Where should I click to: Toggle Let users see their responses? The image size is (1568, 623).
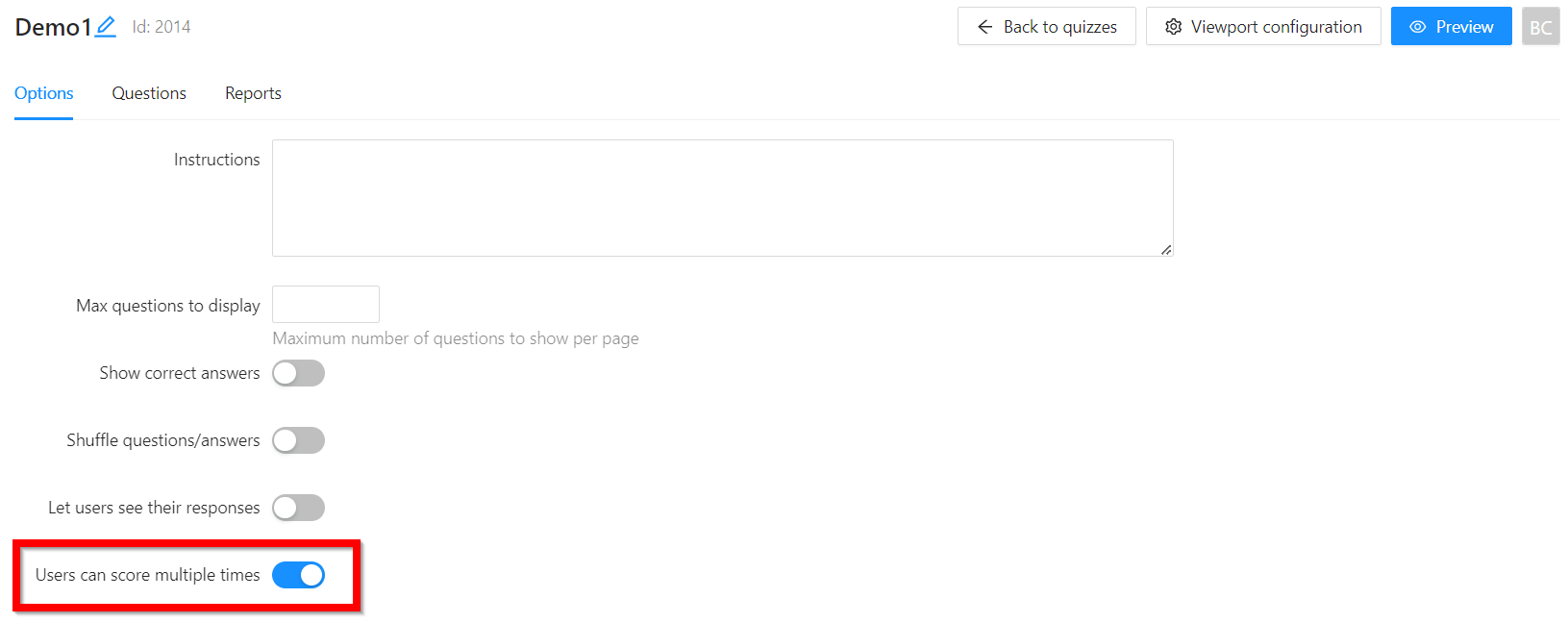(298, 508)
